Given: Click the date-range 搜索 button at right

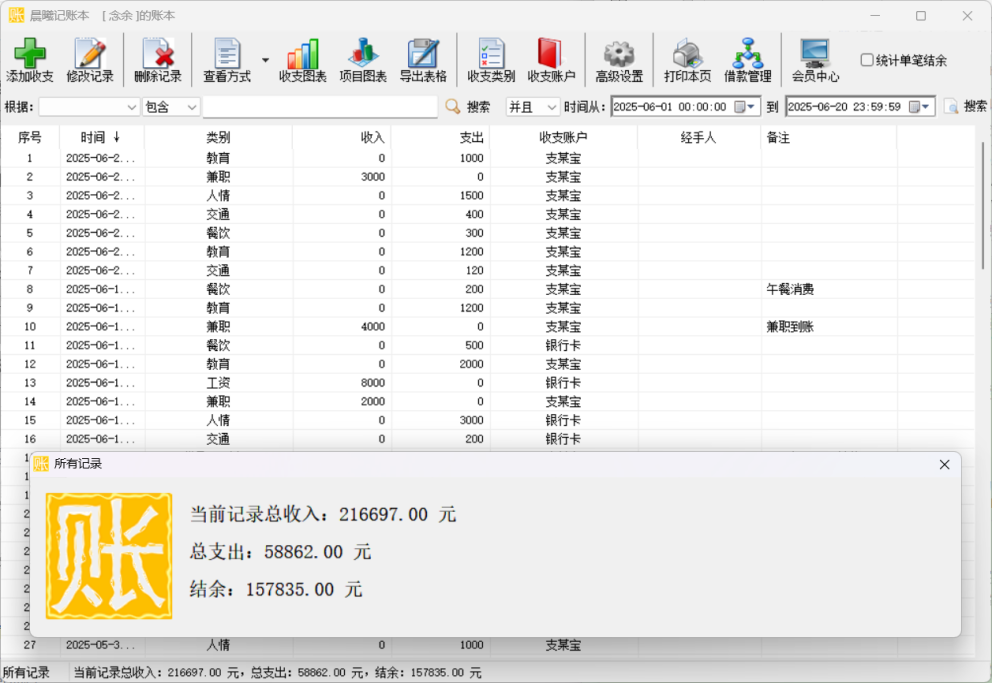Looking at the screenshot, I should [965, 107].
